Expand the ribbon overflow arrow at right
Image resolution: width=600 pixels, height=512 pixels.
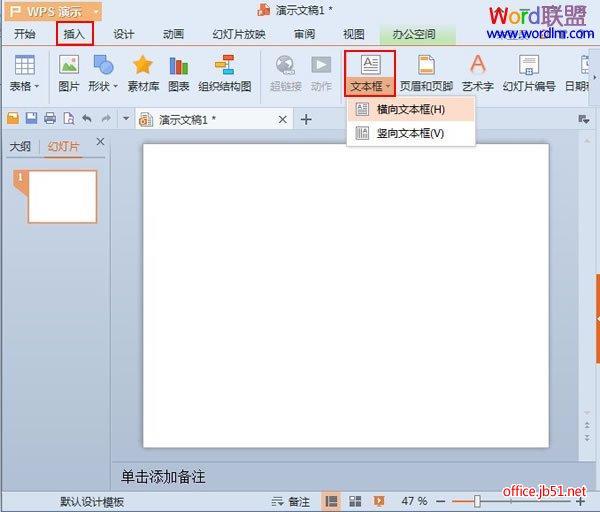pos(595,77)
